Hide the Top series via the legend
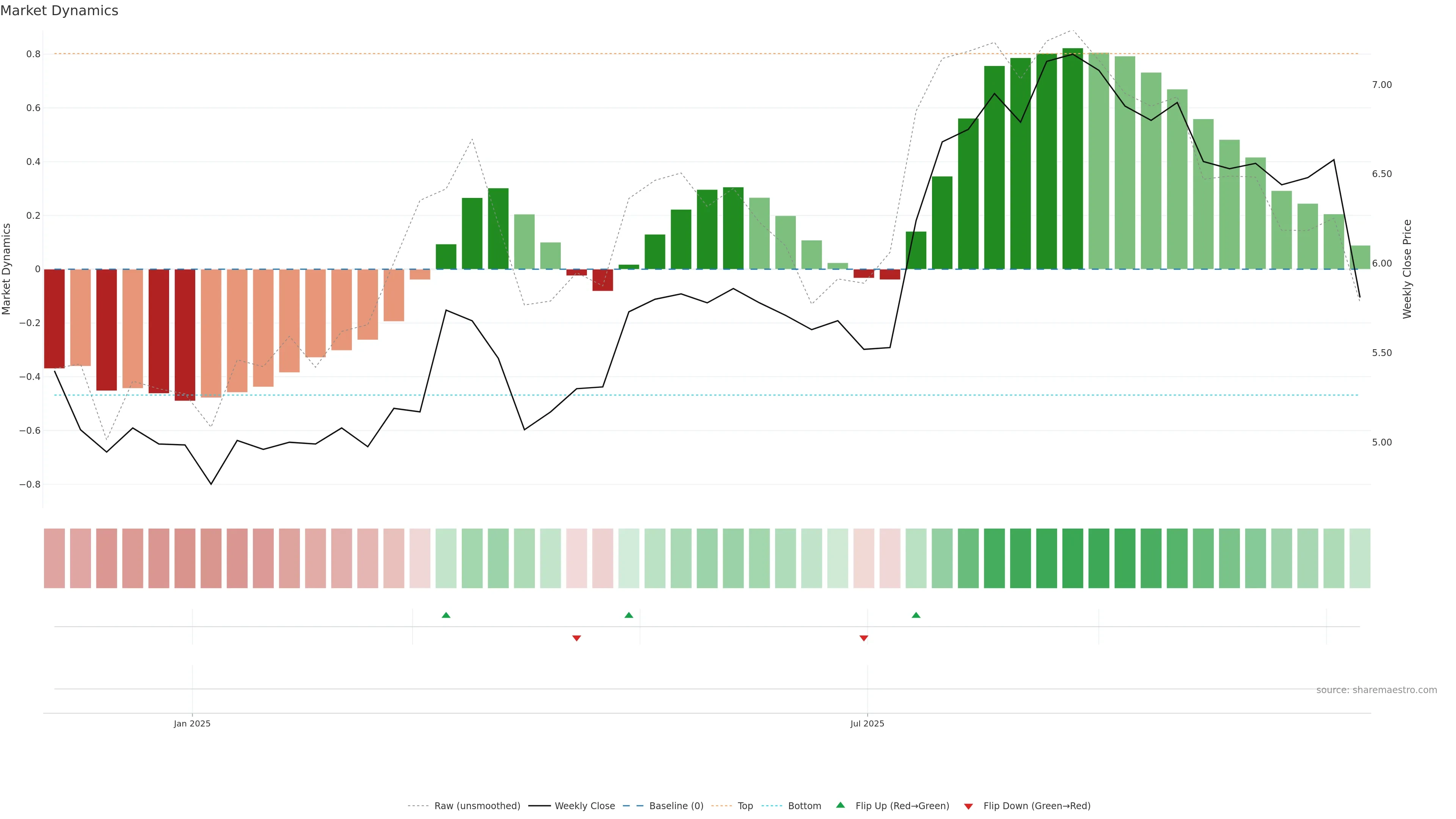1456x819 pixels. [745, 806]
